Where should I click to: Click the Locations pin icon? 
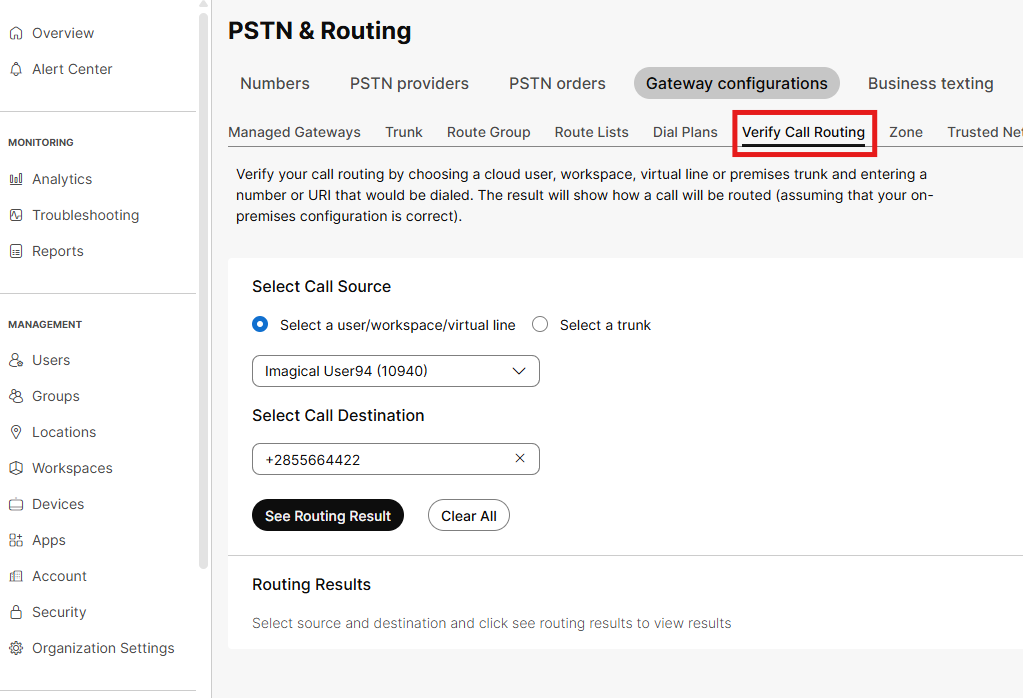point(16,432)
